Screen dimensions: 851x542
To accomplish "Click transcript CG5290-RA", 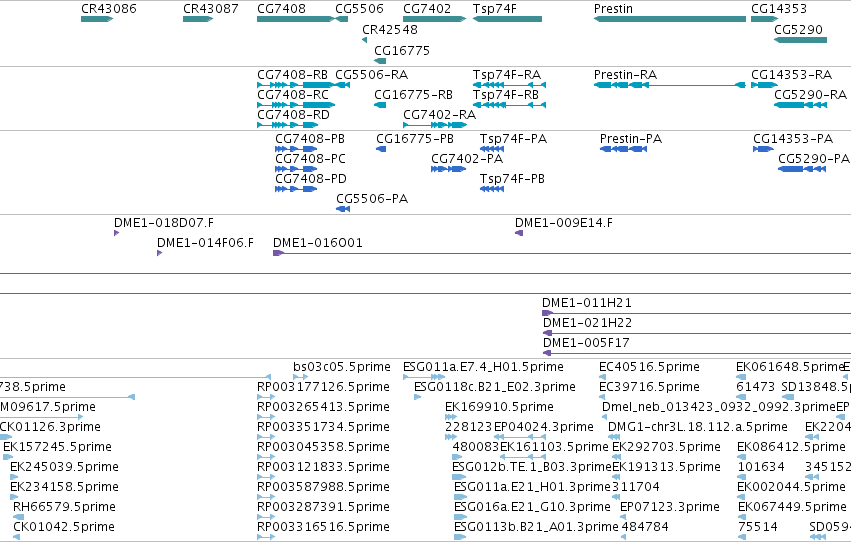I will (801, 105).
